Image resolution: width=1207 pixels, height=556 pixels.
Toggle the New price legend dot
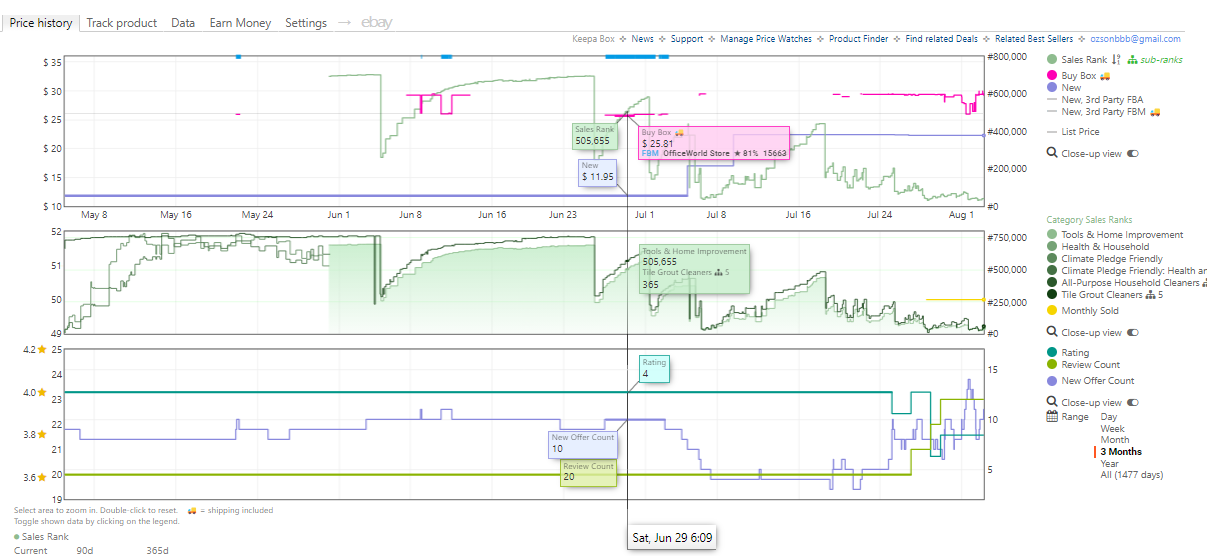point(1052,88)
